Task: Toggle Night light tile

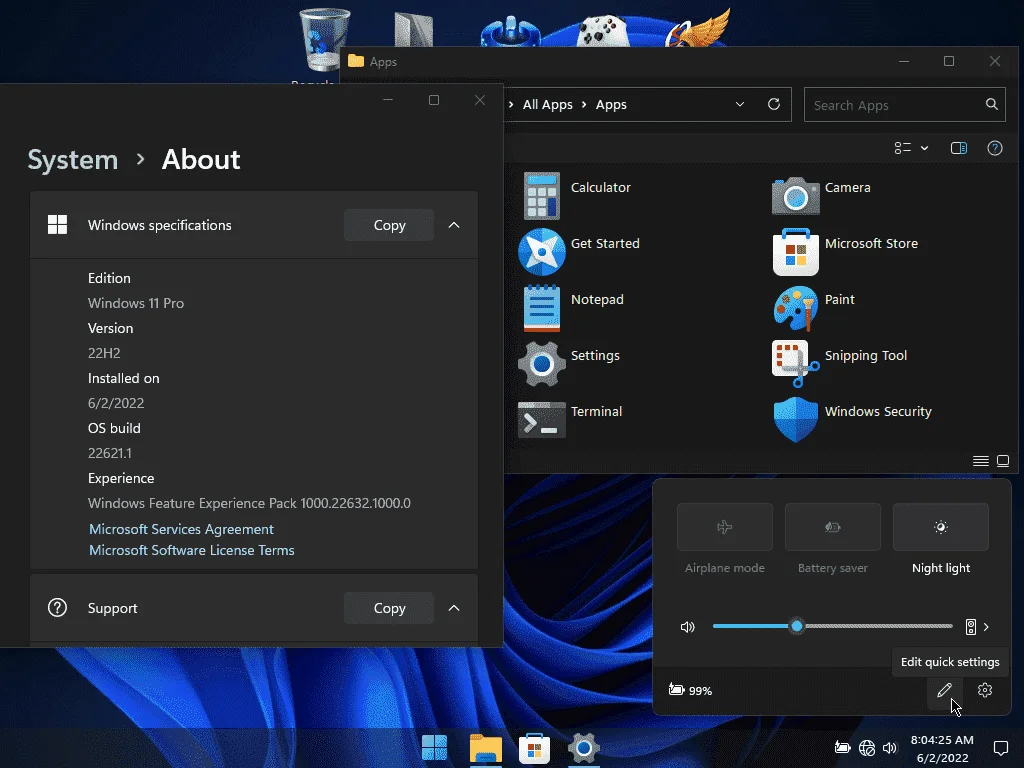Action: [x=940, y=527]
